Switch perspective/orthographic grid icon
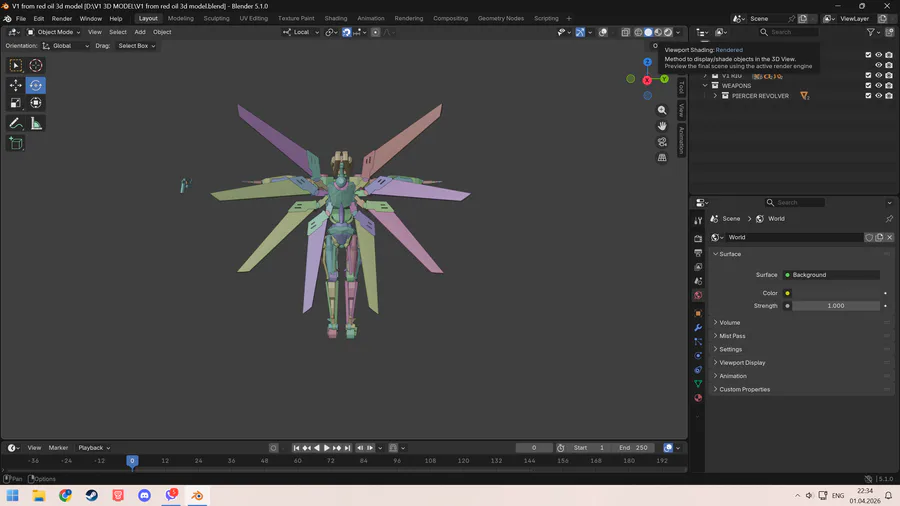Viewport: 900px width, 506px height. tap(662, 157)
